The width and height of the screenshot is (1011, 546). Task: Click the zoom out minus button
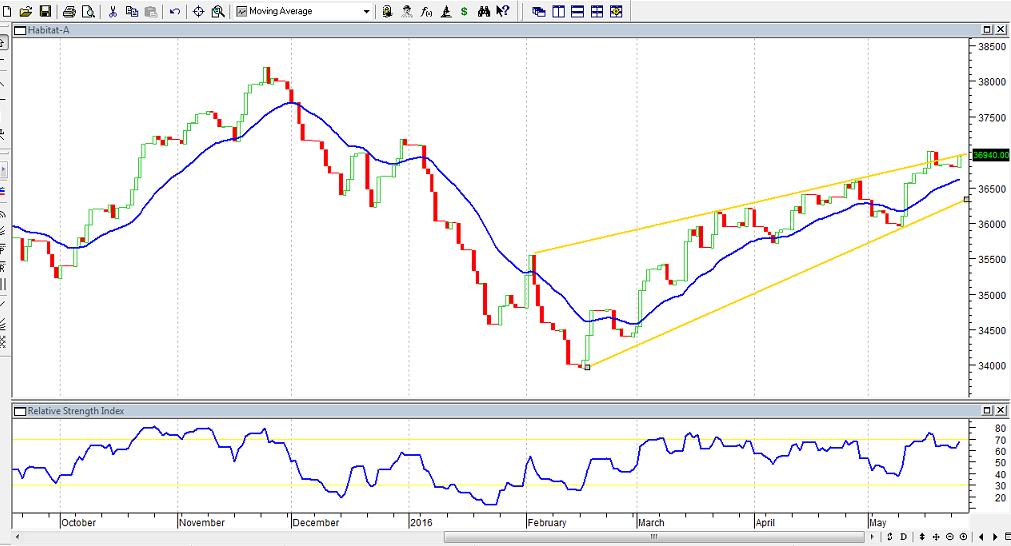click(x=949, y=537)
